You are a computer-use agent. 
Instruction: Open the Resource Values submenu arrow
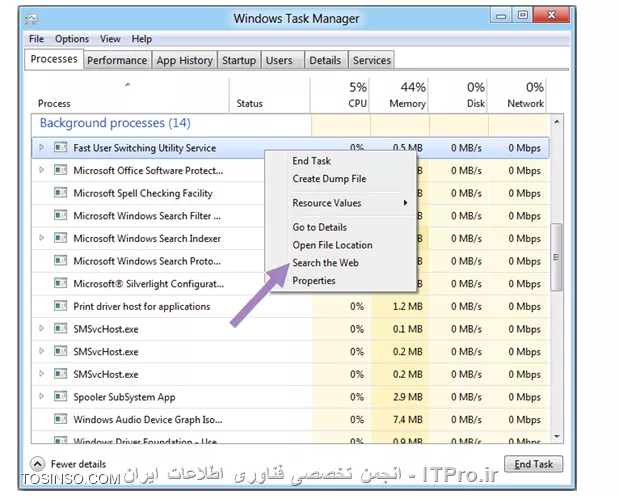(x=405, y=203)
